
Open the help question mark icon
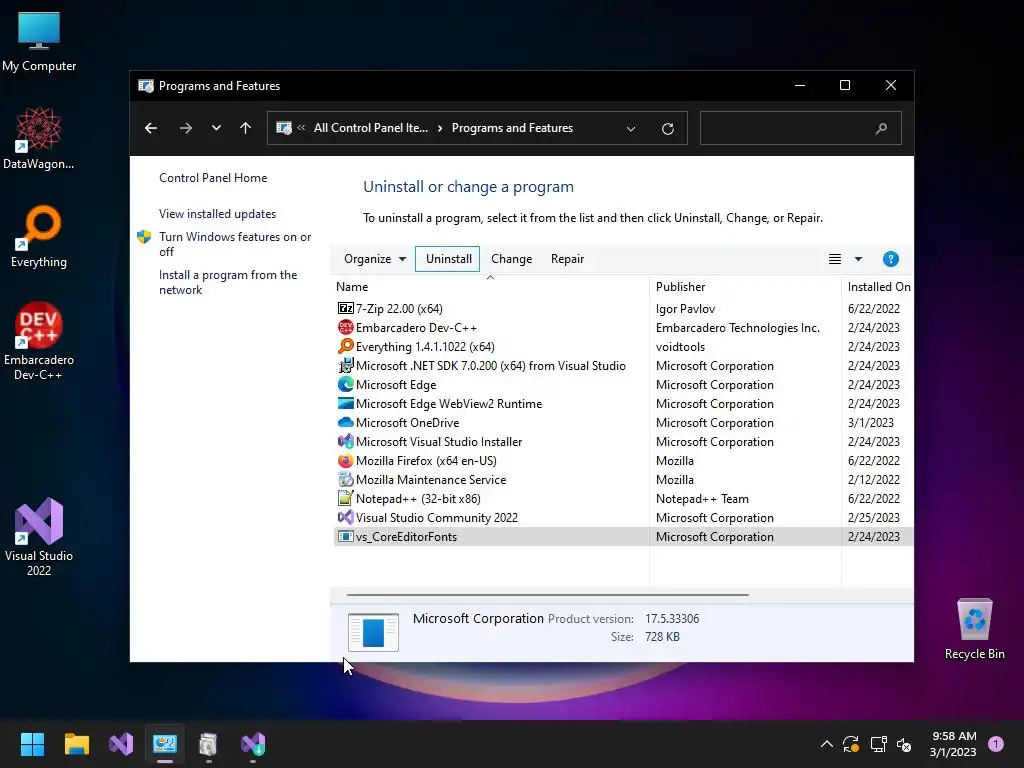pos(890,259)
